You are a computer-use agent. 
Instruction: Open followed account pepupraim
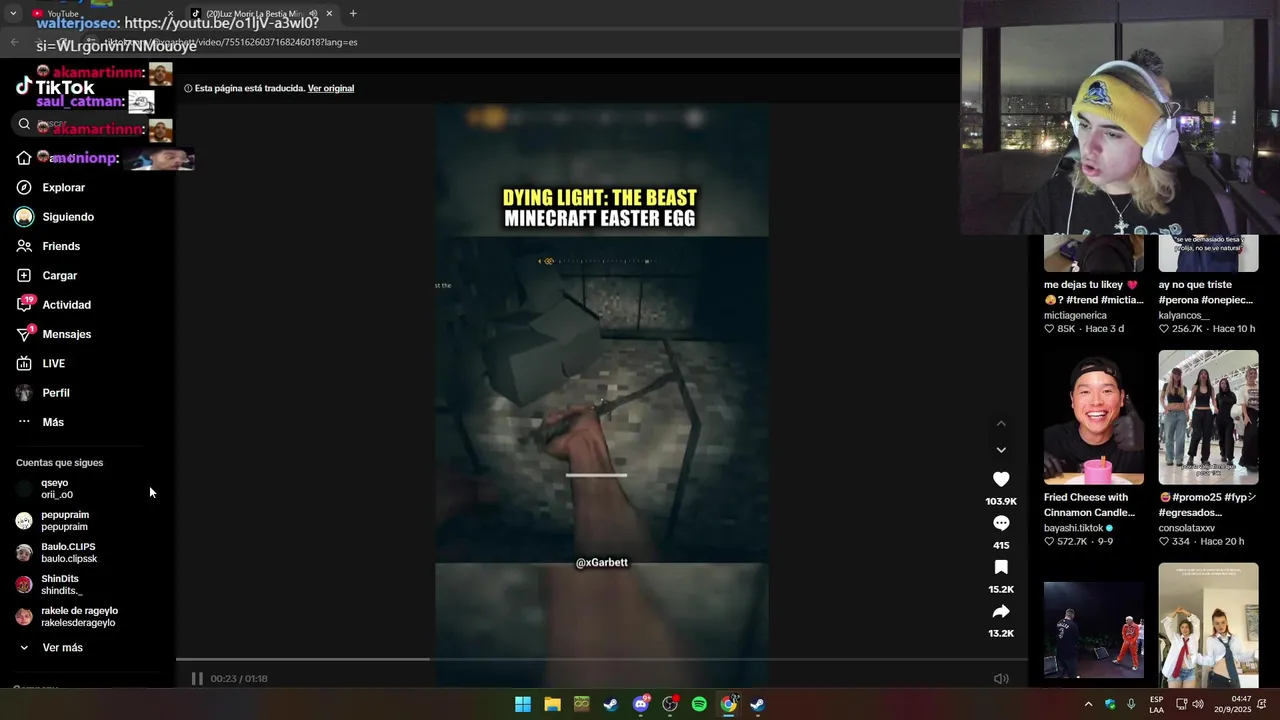[x=65, y=521]
